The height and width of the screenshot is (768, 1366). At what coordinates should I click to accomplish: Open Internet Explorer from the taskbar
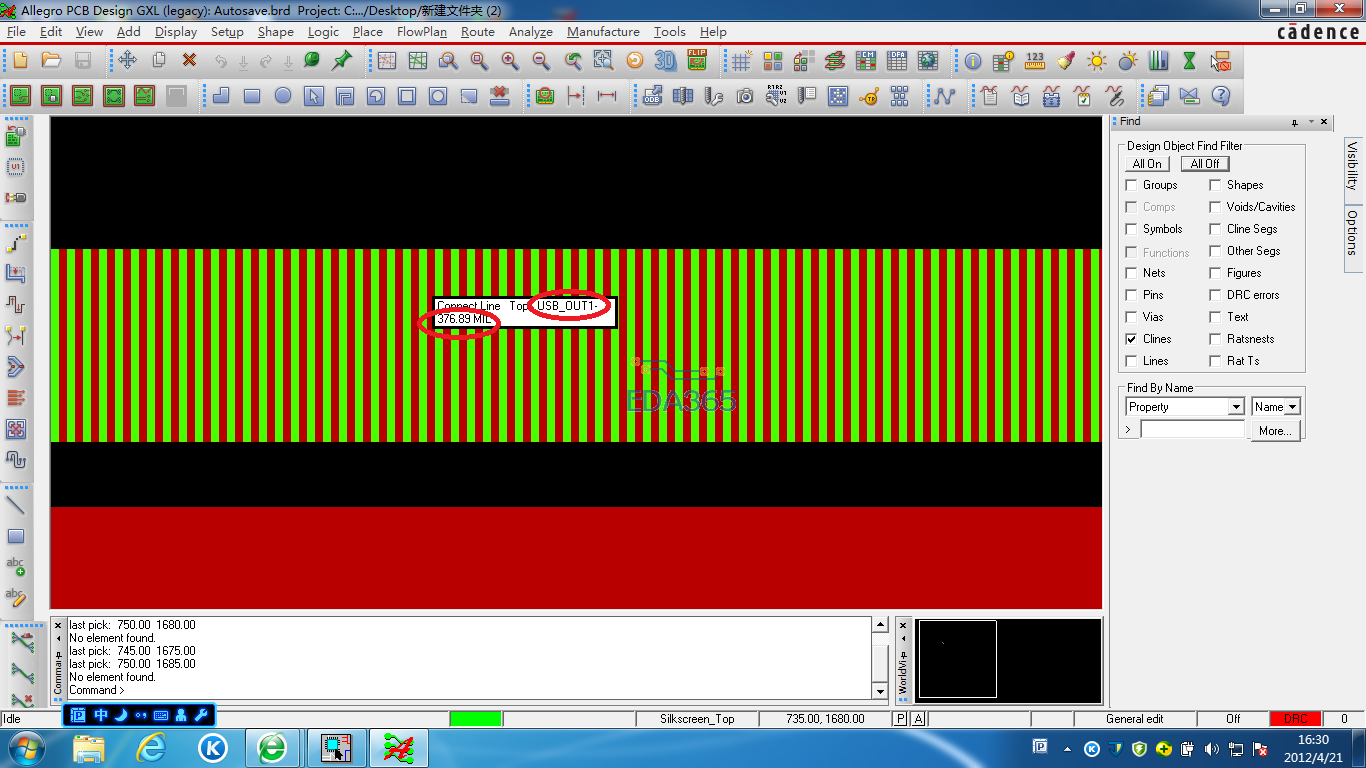[151, 748]
